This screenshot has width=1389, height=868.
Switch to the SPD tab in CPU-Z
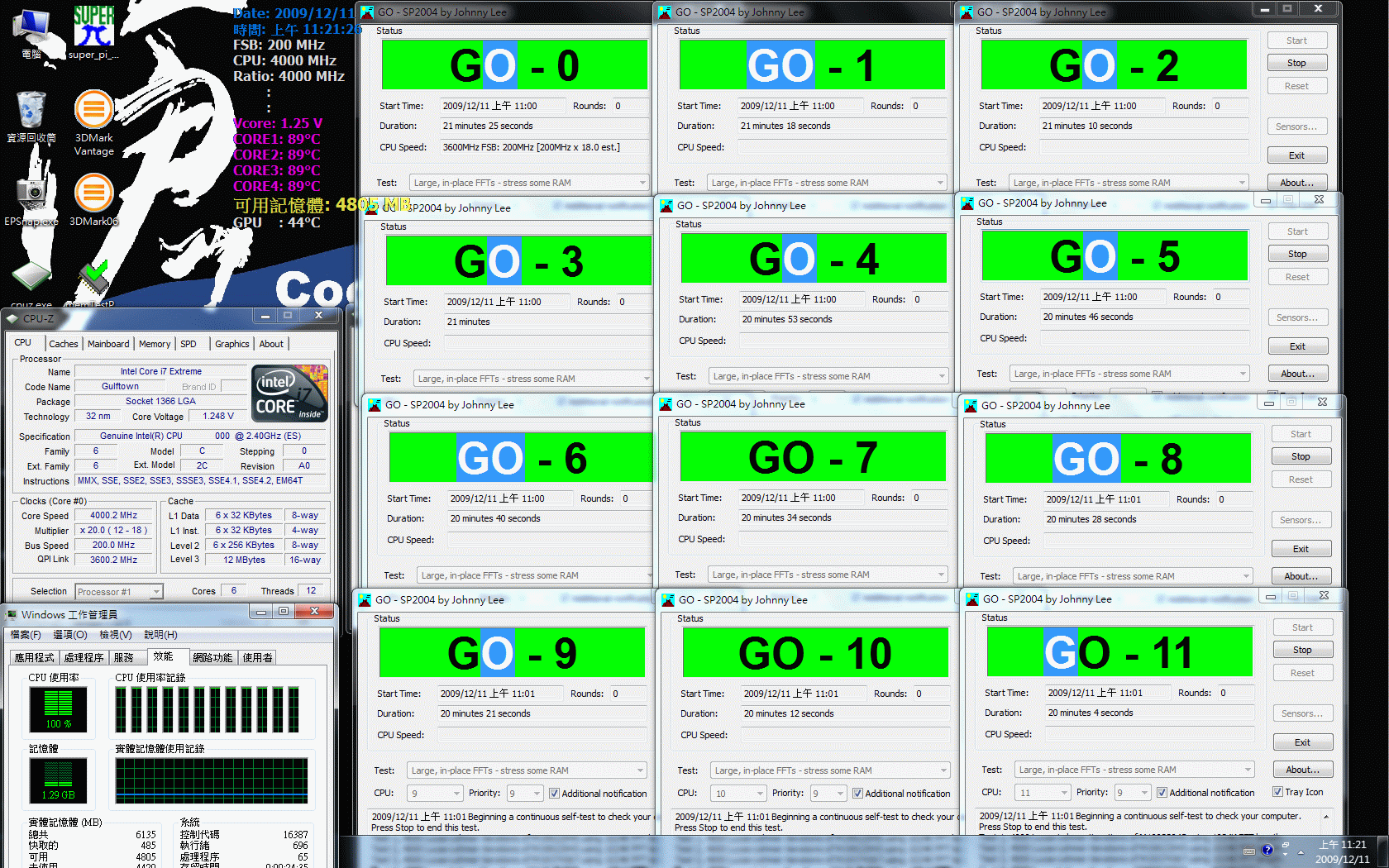coord(189,344)
